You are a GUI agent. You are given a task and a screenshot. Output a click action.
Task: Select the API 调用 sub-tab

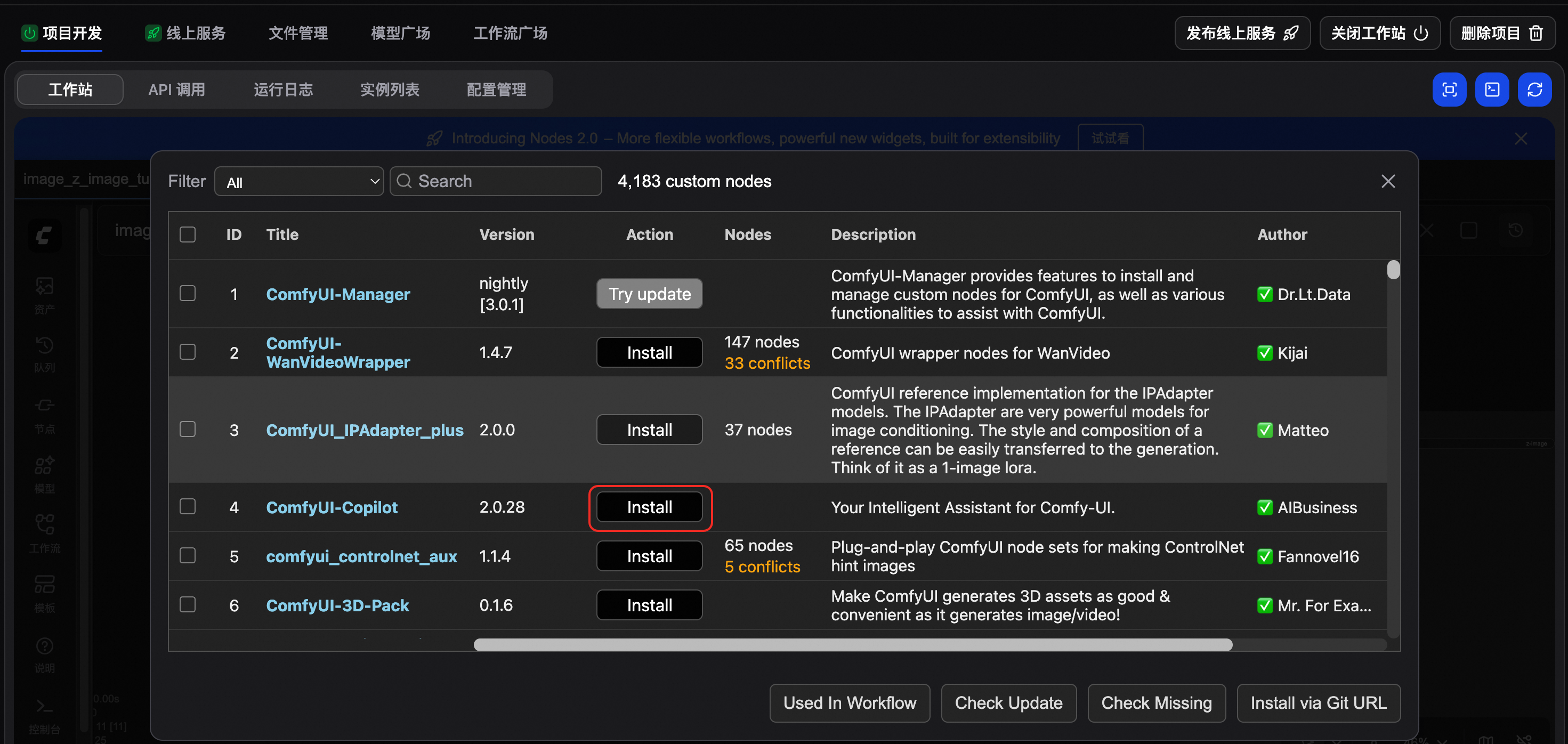(x=176, y=90)
